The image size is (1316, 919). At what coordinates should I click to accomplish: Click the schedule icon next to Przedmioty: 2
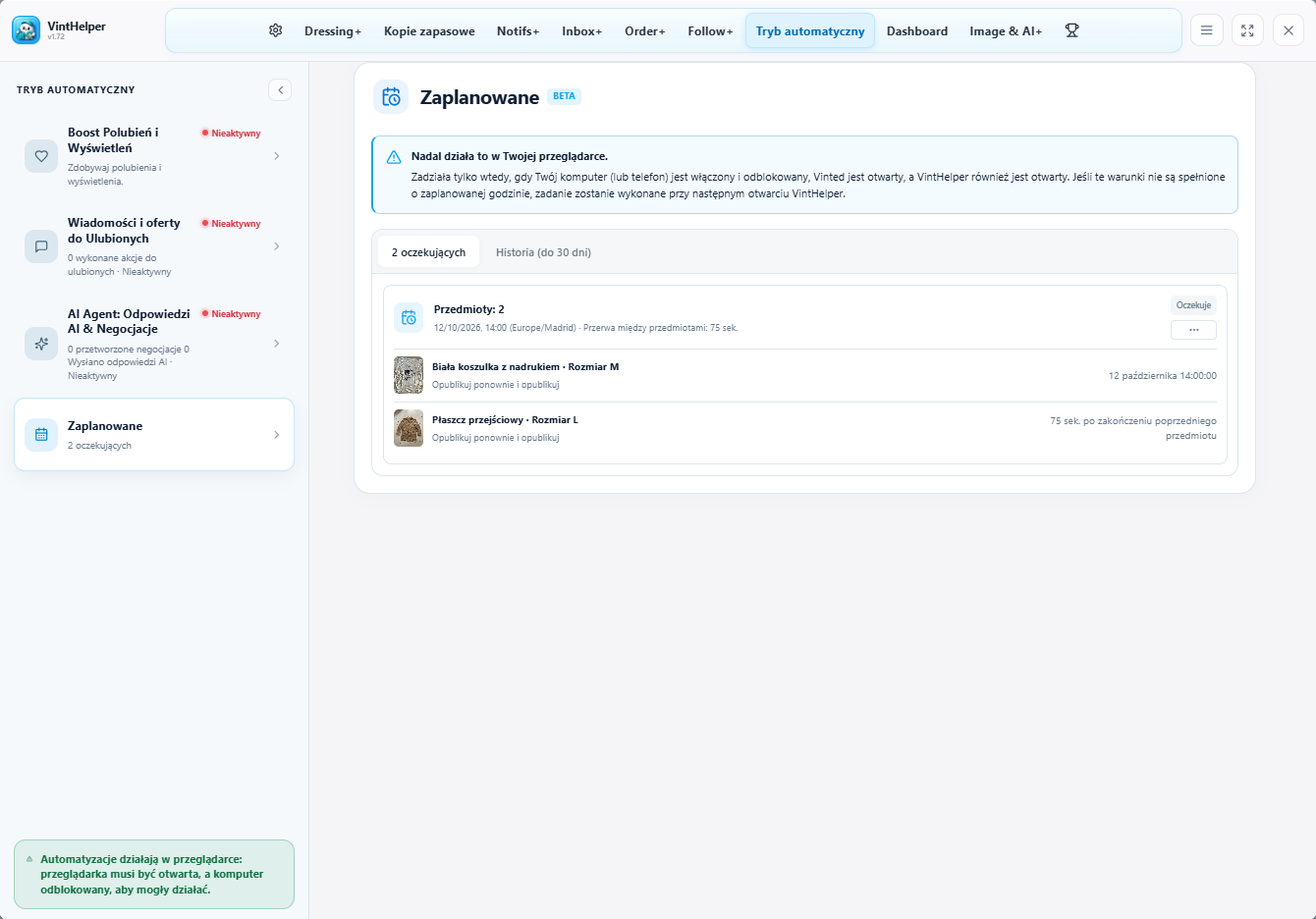click(x=409, y=317)
